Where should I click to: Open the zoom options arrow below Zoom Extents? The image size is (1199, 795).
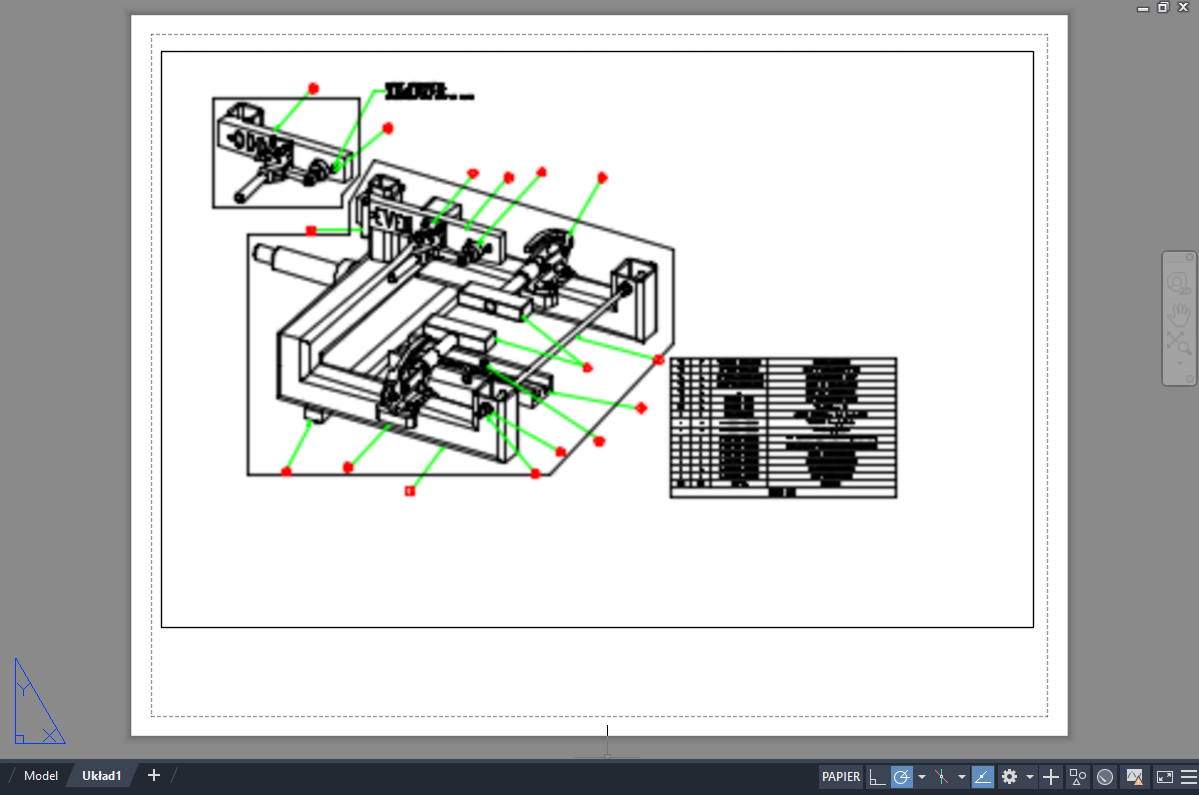tap(1179, 363)
